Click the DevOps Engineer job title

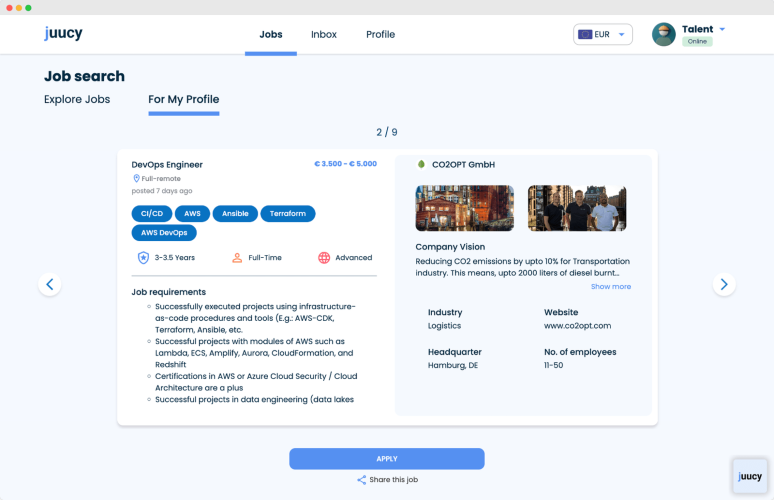pos(167,165)
